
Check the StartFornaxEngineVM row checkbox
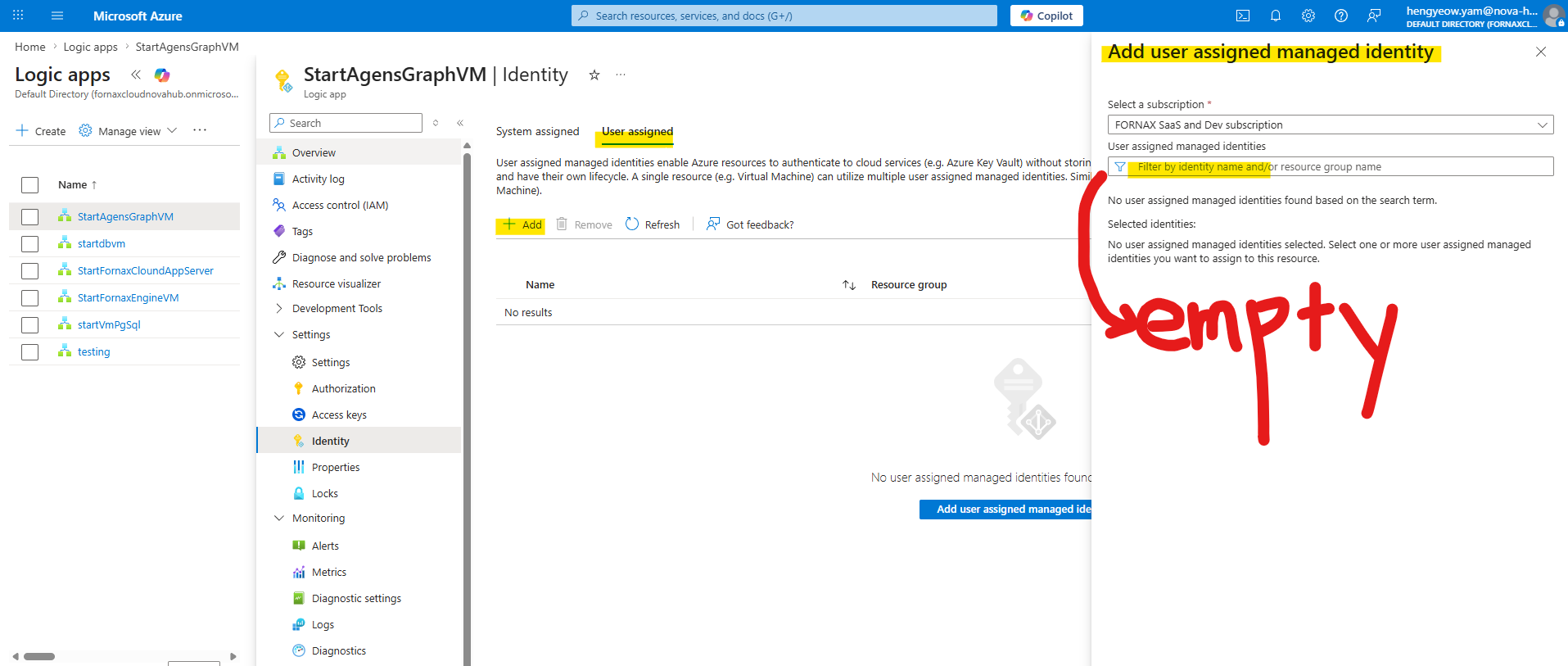click(30, 298)
